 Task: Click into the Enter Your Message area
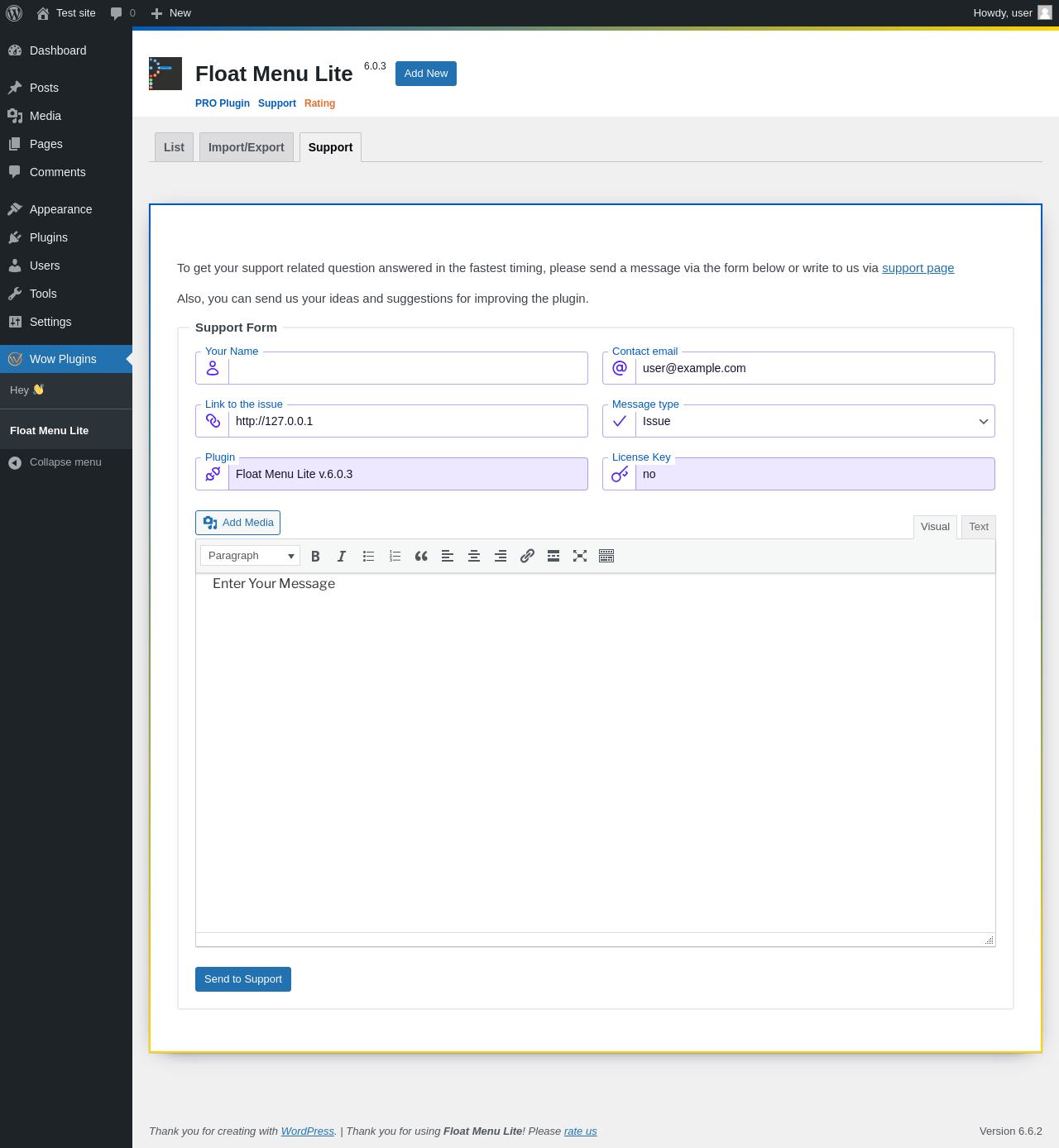coord(596,753)
